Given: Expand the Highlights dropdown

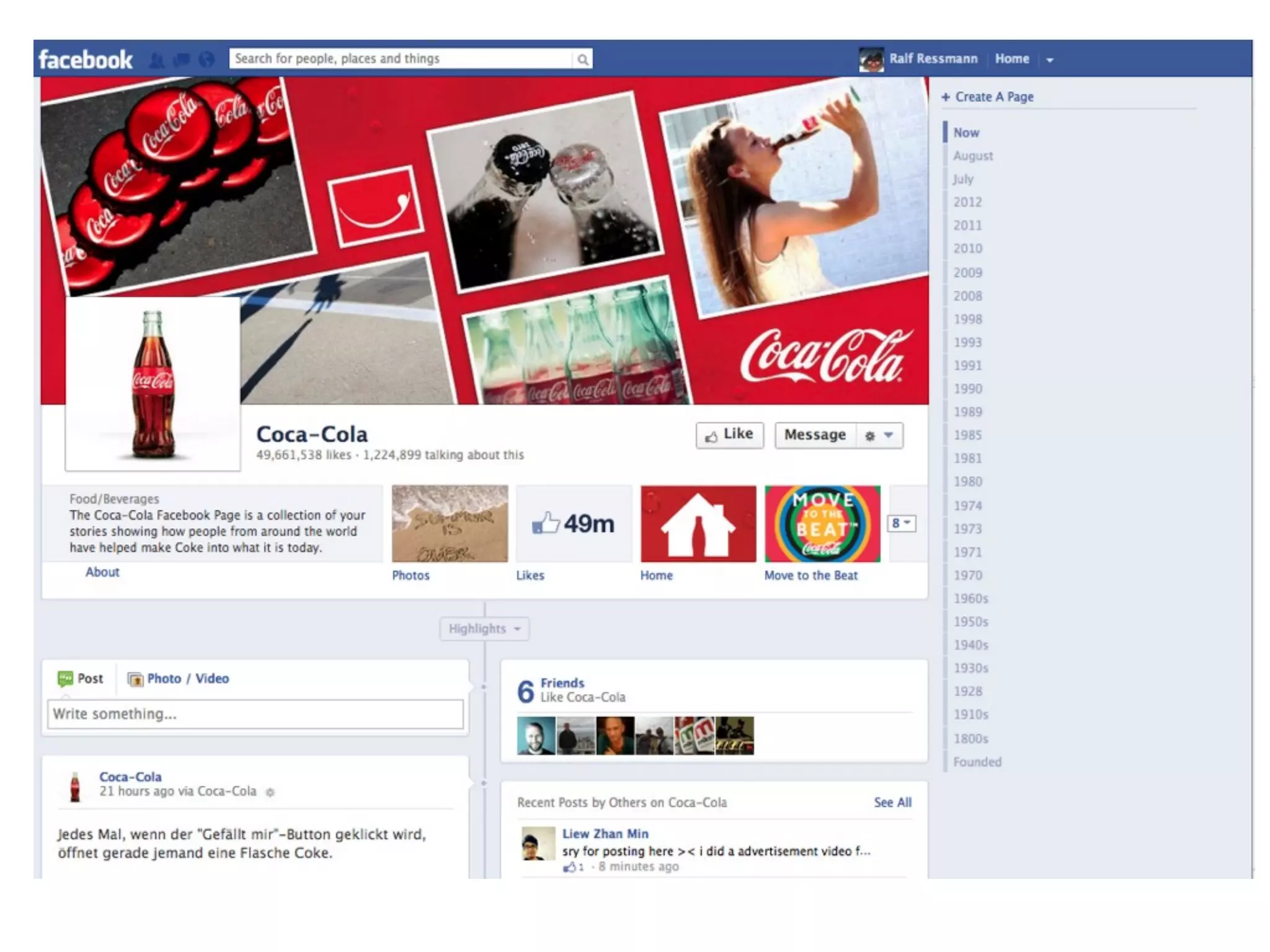Looking at the screenshot, I should [x=484, y=628].
